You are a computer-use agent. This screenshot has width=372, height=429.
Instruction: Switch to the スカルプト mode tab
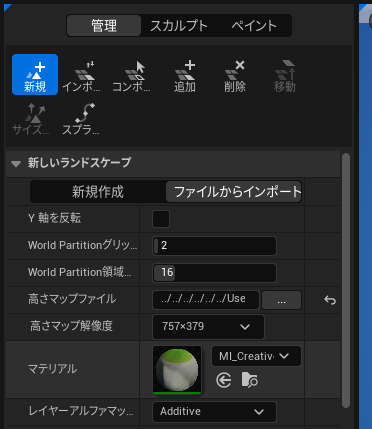click(179, 26)
